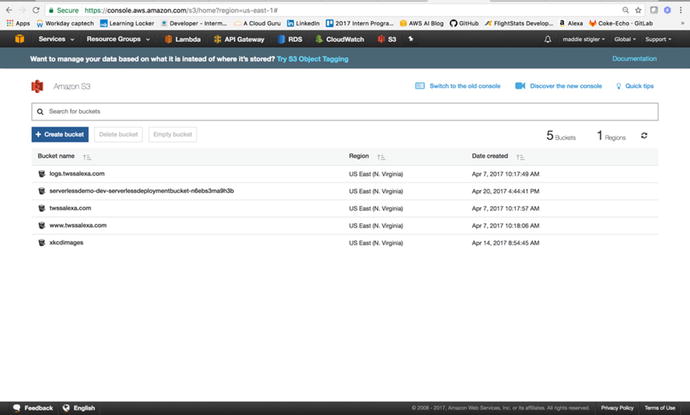Open the notifications bell icon
This screenshot has width=690, height=415.
click(547, 39)
